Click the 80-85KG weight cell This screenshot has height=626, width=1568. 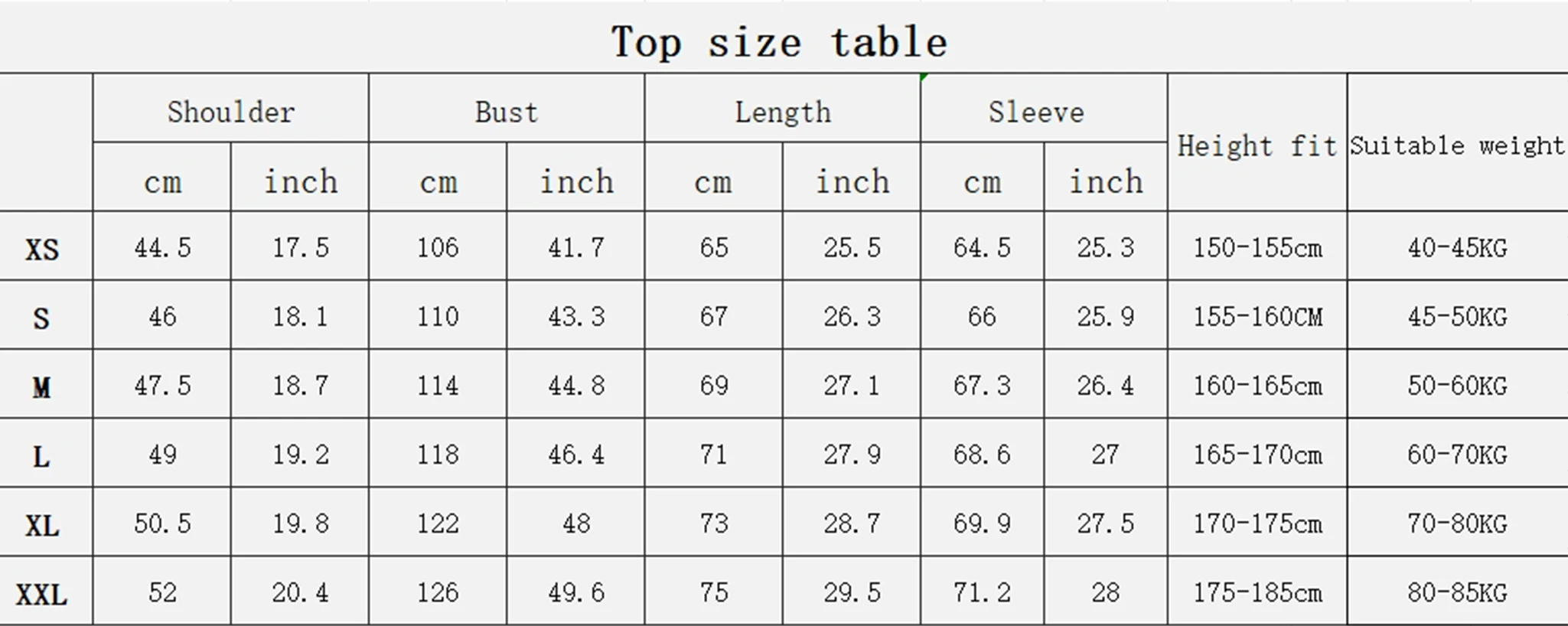click(1458, 592)
